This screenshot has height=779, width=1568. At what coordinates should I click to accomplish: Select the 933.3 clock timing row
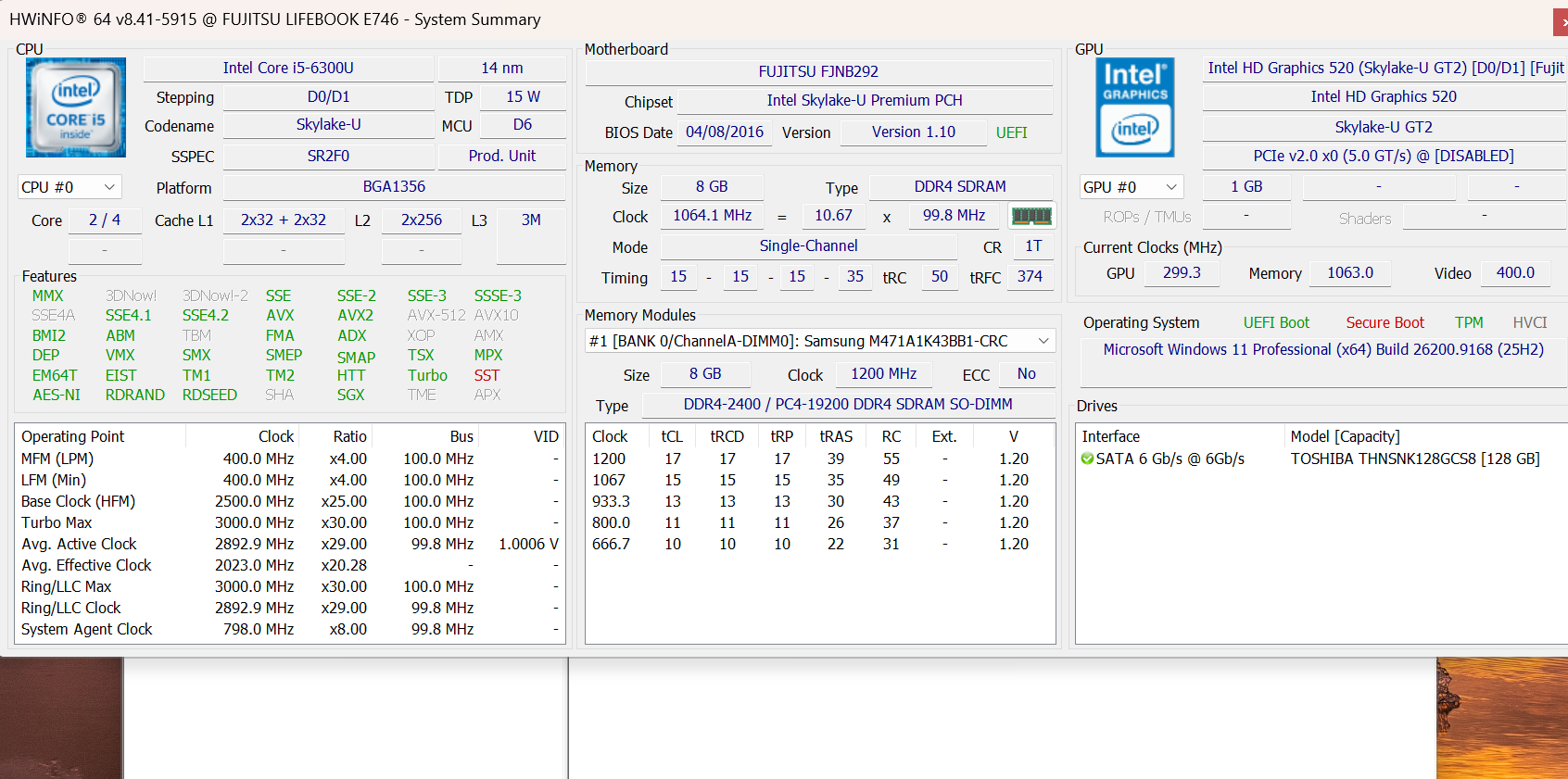coord(820,501)
